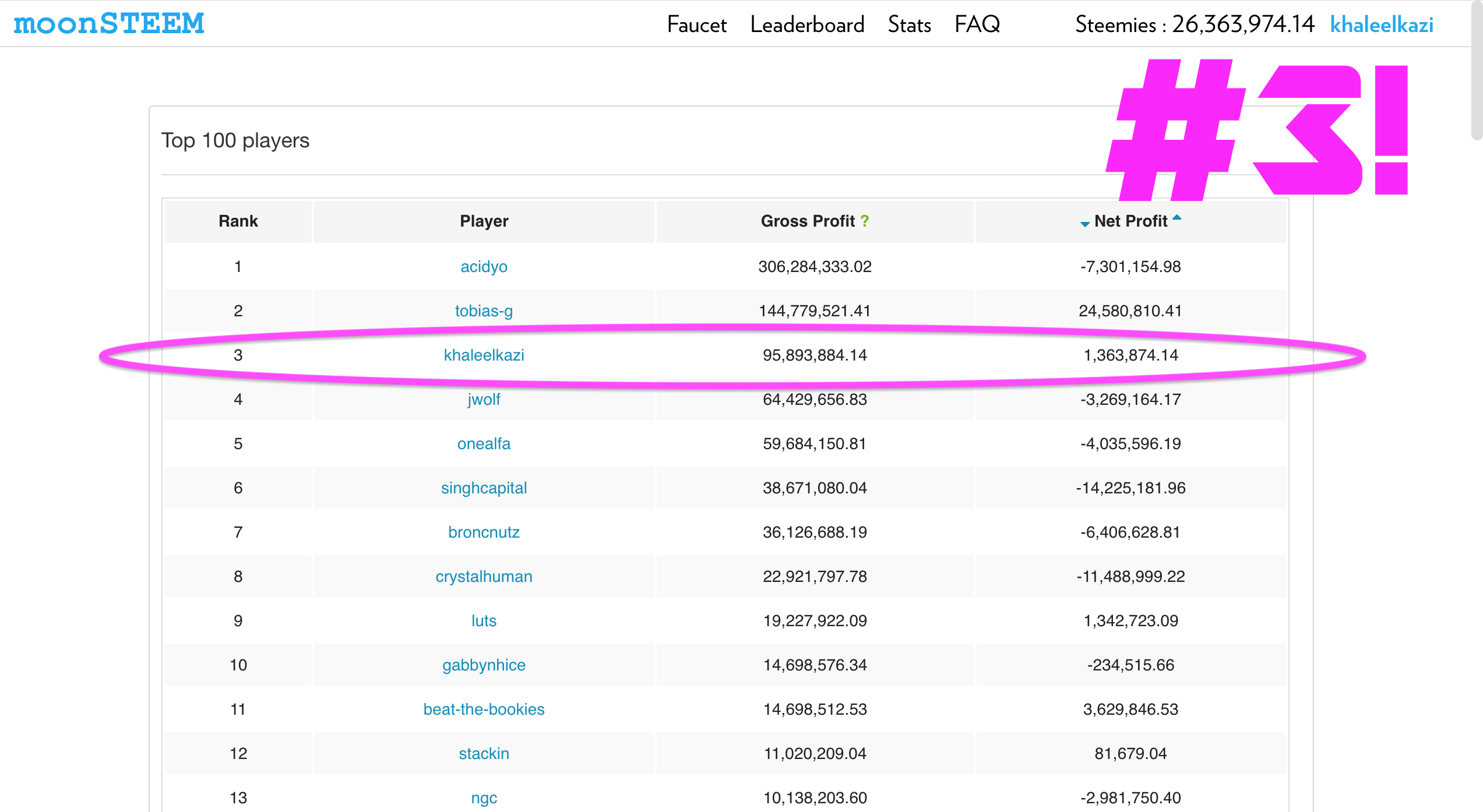This screenshot has height=812, width=1483.
Task: Open the FAQ page
Action: tap(977, 24)
